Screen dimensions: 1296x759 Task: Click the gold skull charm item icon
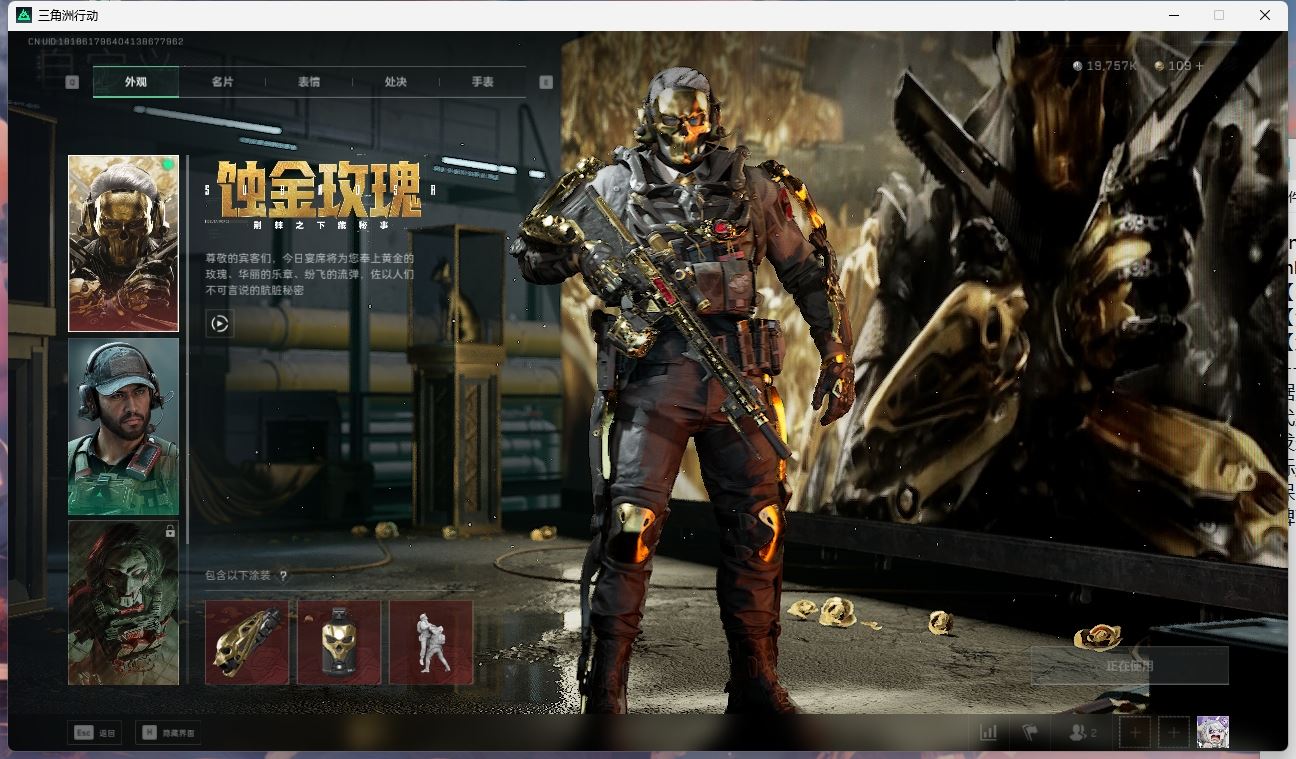[339, 642]
